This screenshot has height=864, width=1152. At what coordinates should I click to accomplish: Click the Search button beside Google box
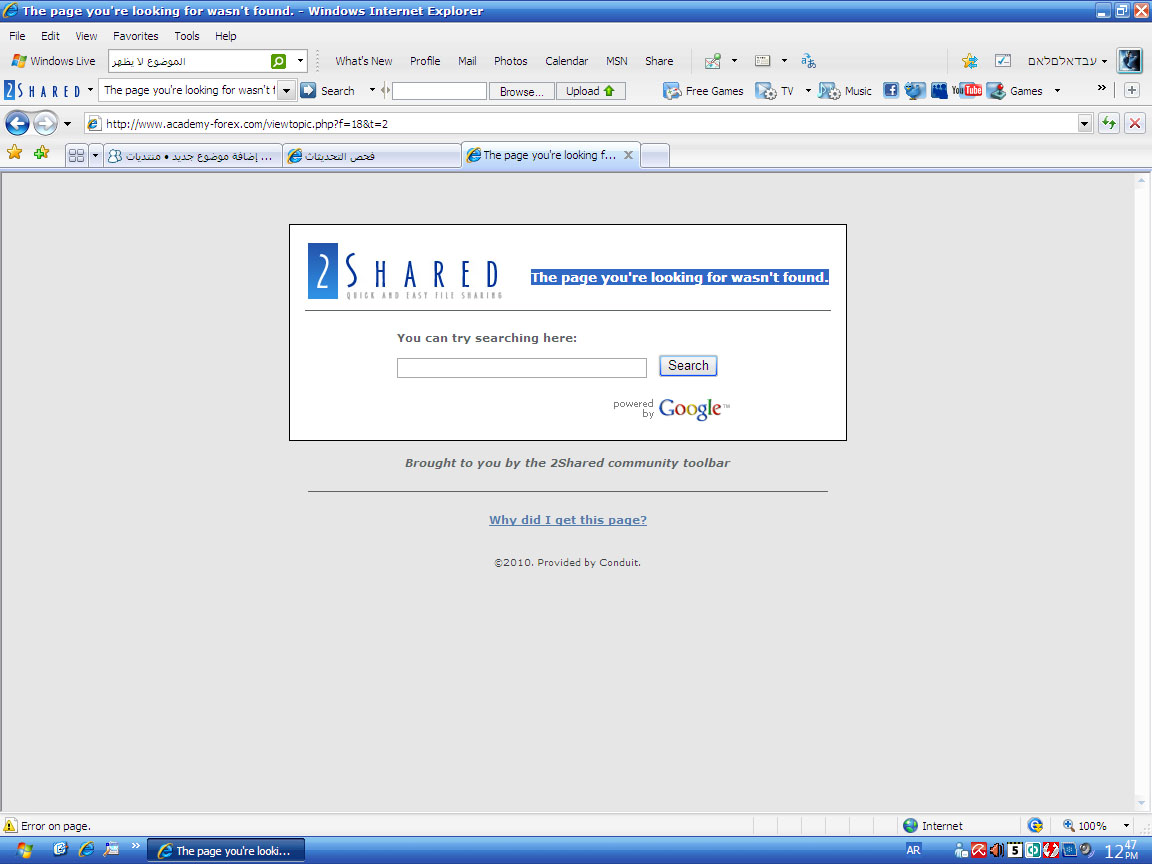tap(688, 366)
